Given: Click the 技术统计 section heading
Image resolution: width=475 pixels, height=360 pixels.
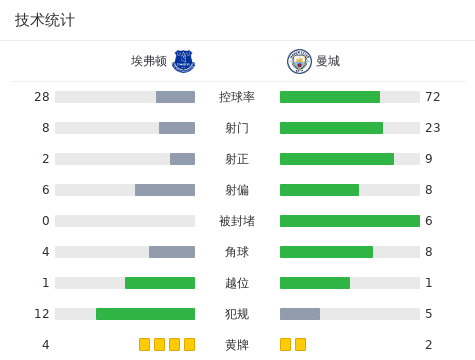Looking at the screenshot, I should point(45,20).
